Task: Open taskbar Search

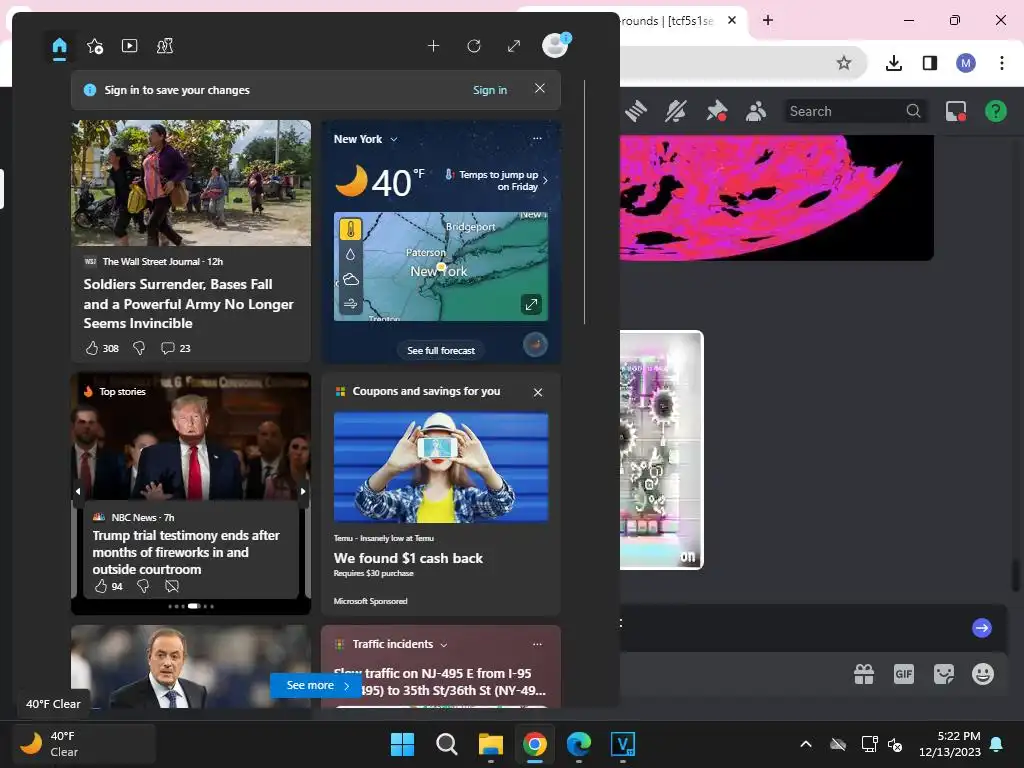Action: point(447,744)
